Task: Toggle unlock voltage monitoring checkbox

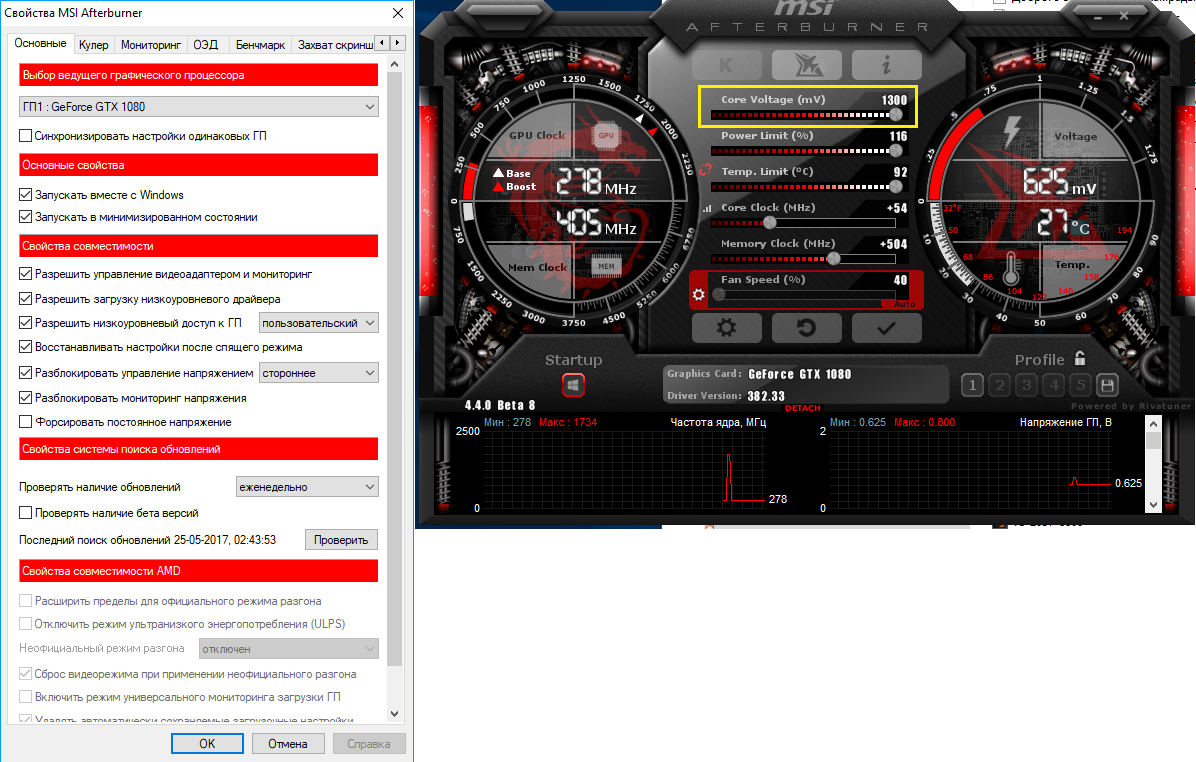Action: pos(25,397)
